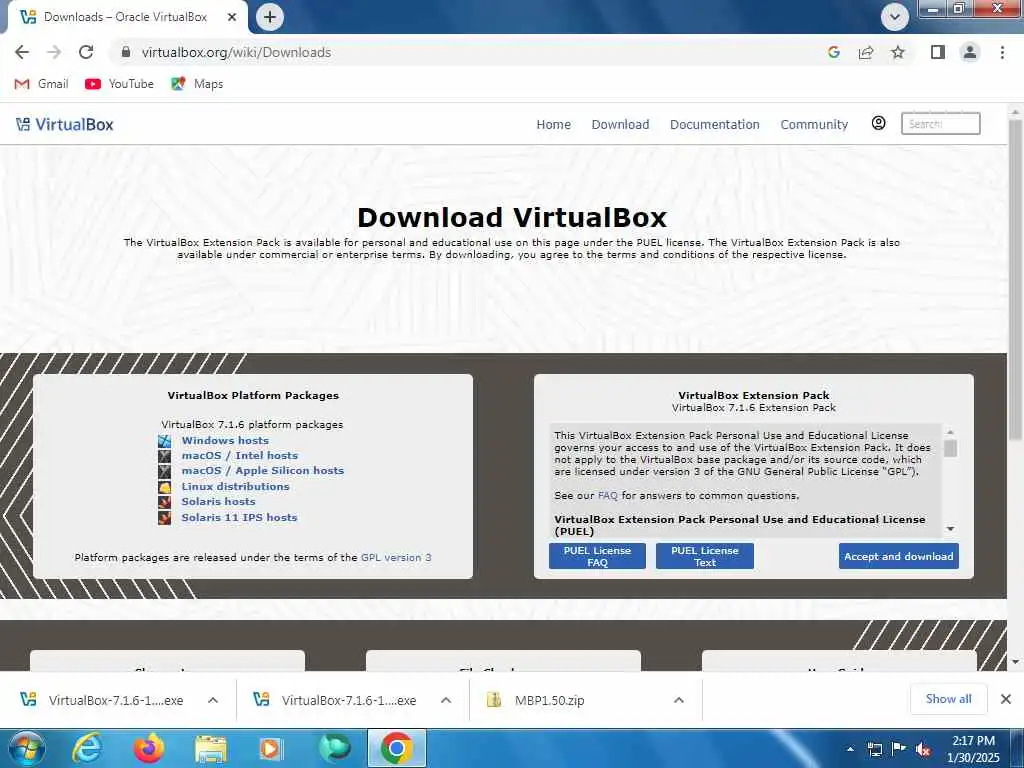Show hidden tray icons arrow
Viewport: 1024px width, 768px height.
pos(850,749)
